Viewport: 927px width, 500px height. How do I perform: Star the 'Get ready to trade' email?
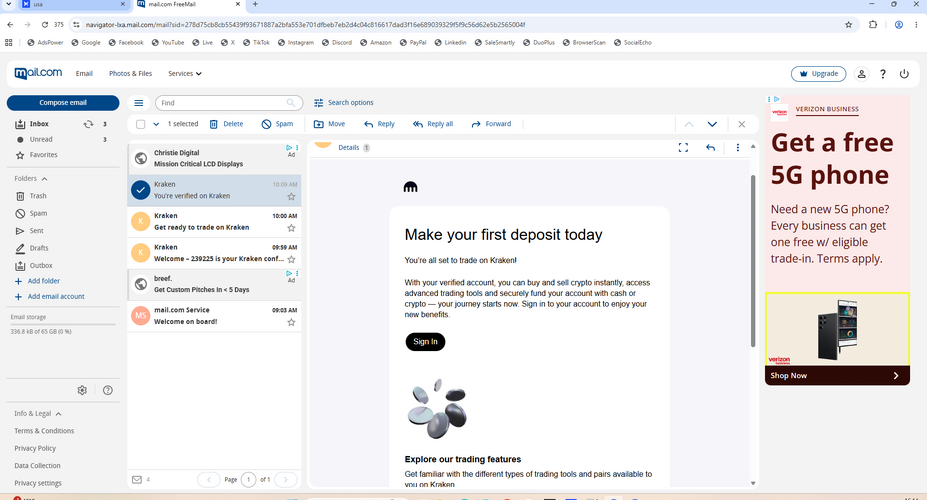coord(291,228)
